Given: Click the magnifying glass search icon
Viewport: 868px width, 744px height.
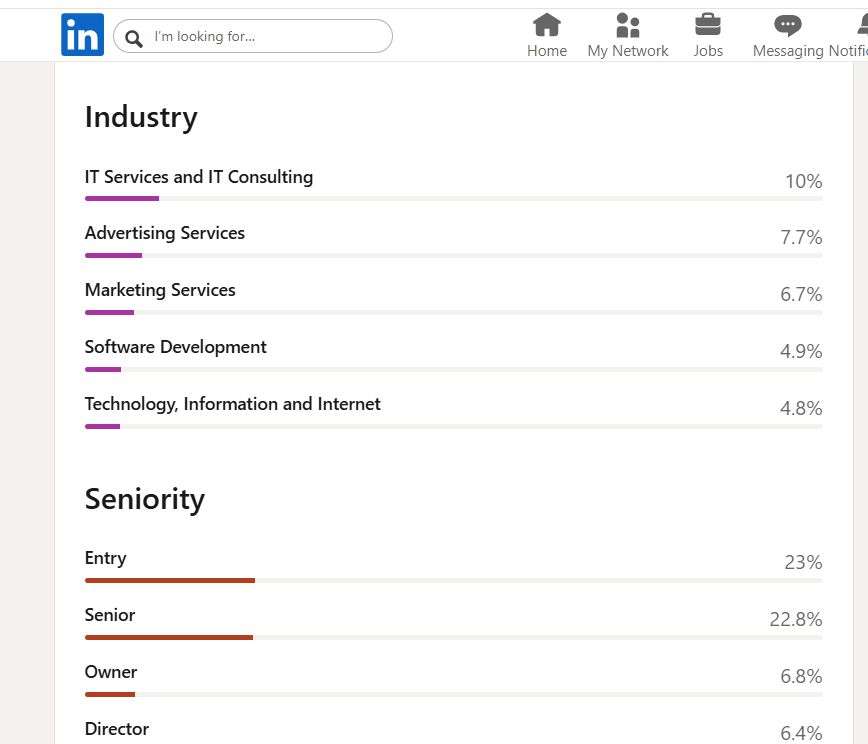Looking at the screenshot, I should [133, 37].
